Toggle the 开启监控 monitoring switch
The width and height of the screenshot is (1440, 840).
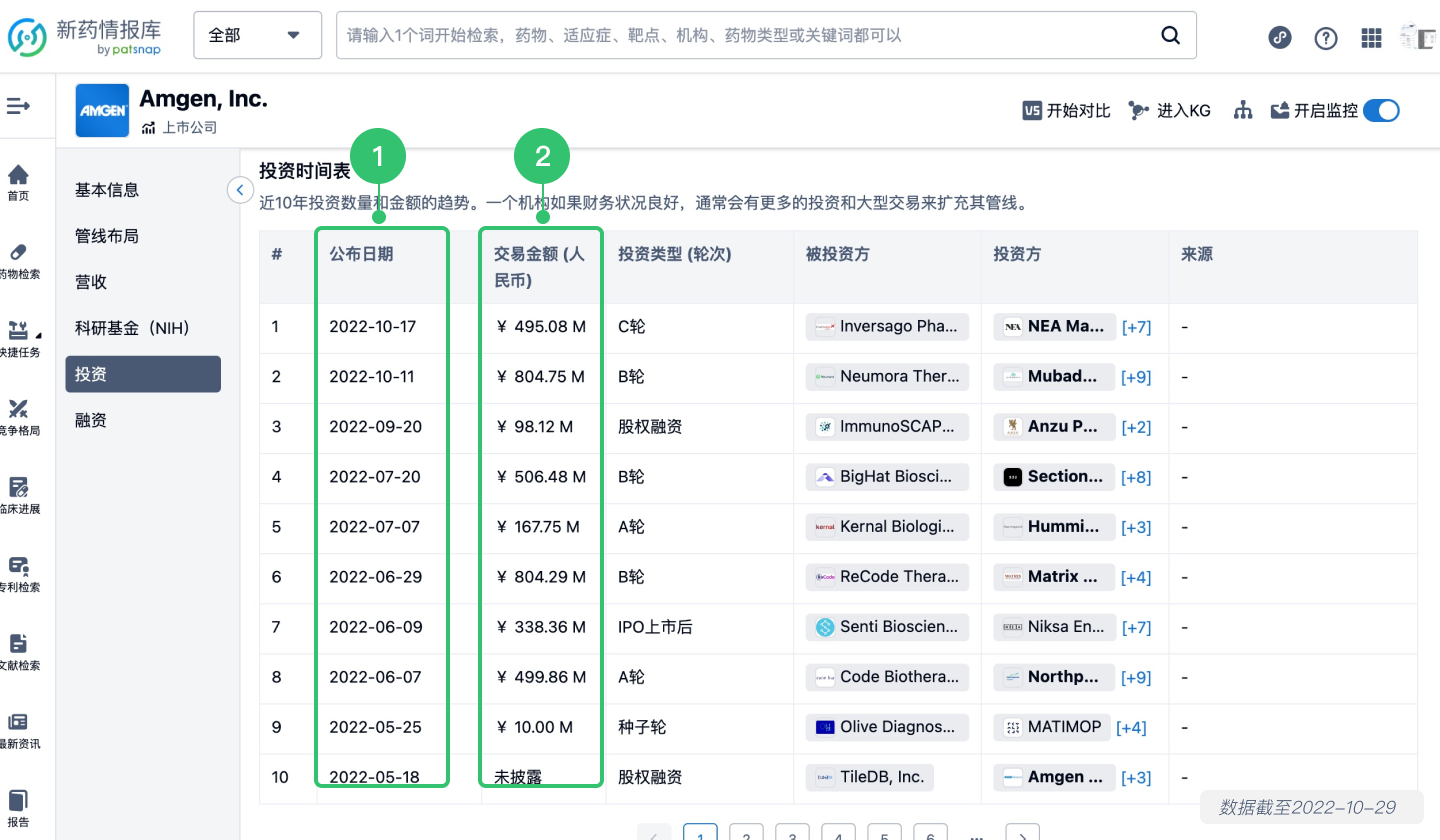pos(1381,110)
